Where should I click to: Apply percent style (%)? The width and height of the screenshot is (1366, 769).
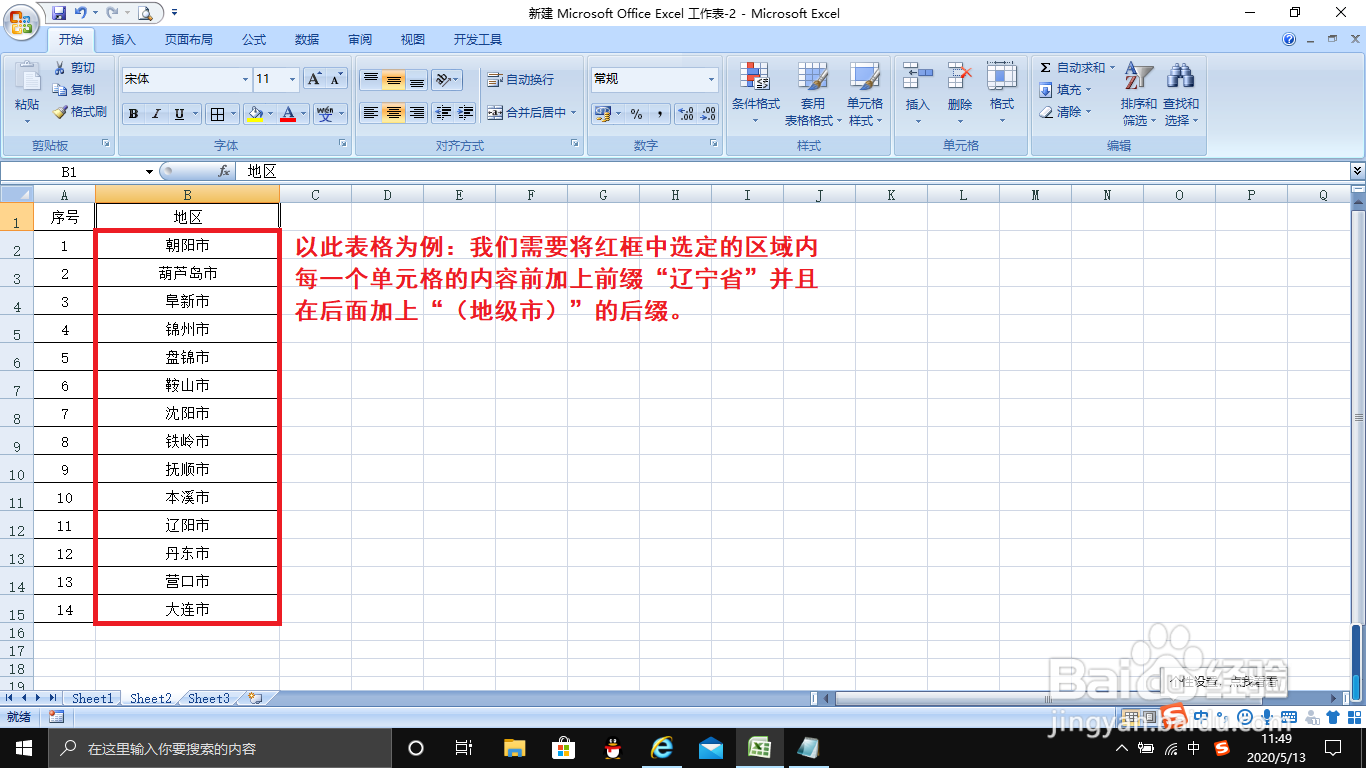pos(636,114)
